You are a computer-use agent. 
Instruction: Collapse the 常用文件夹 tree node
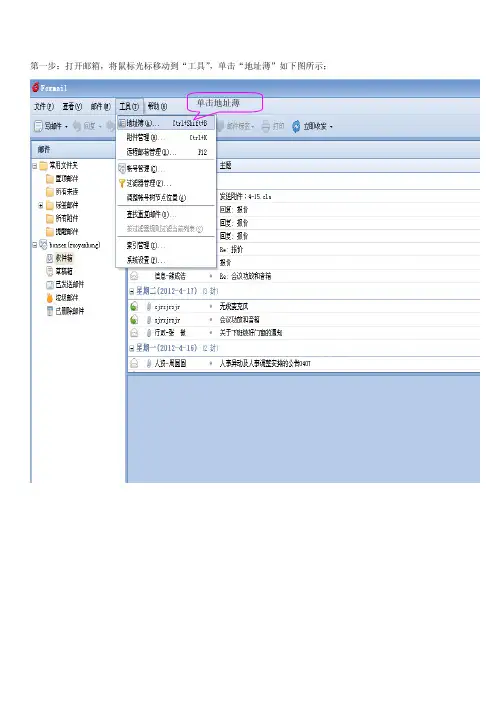click(x=34, y=166)
